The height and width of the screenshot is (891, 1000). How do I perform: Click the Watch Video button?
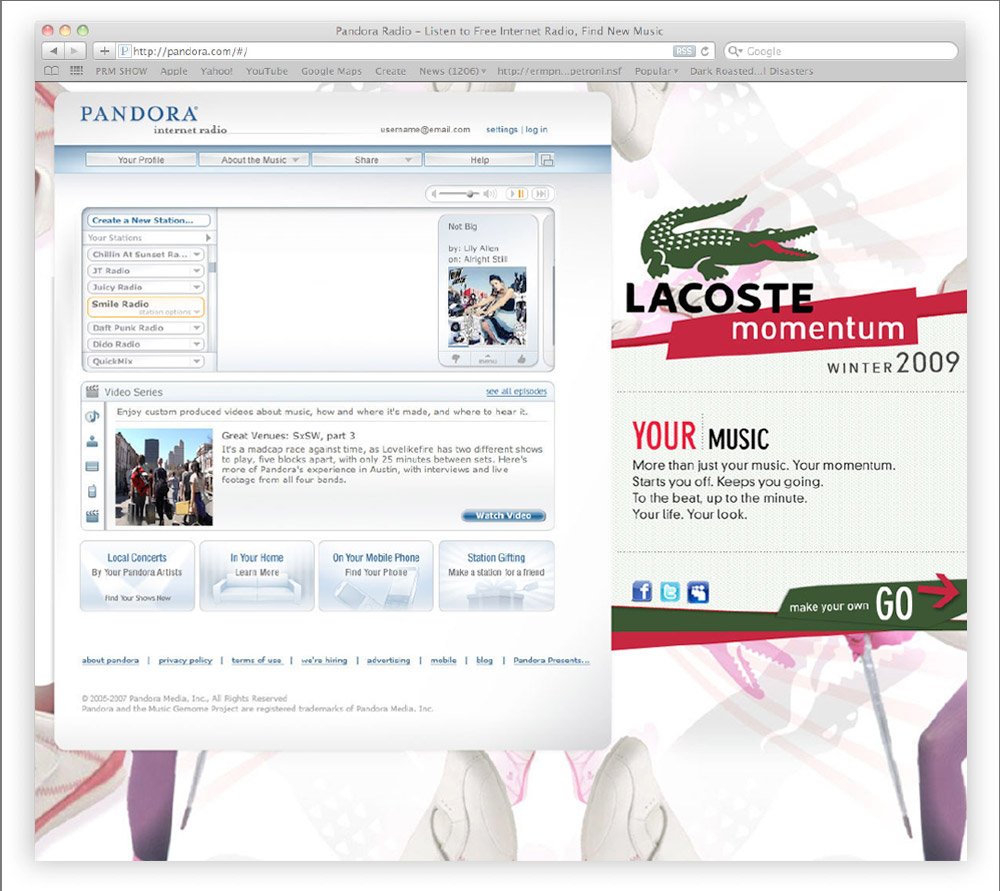click(503, 515)
